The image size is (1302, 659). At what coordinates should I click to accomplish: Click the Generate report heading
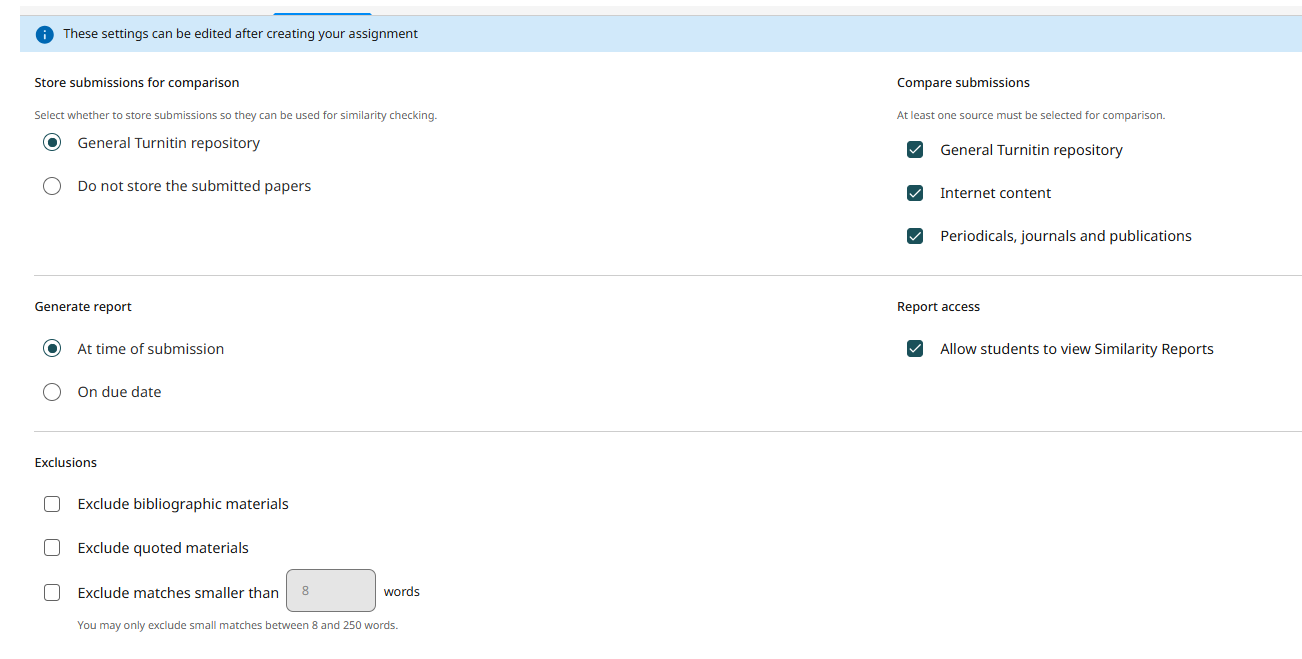[83, 307]
